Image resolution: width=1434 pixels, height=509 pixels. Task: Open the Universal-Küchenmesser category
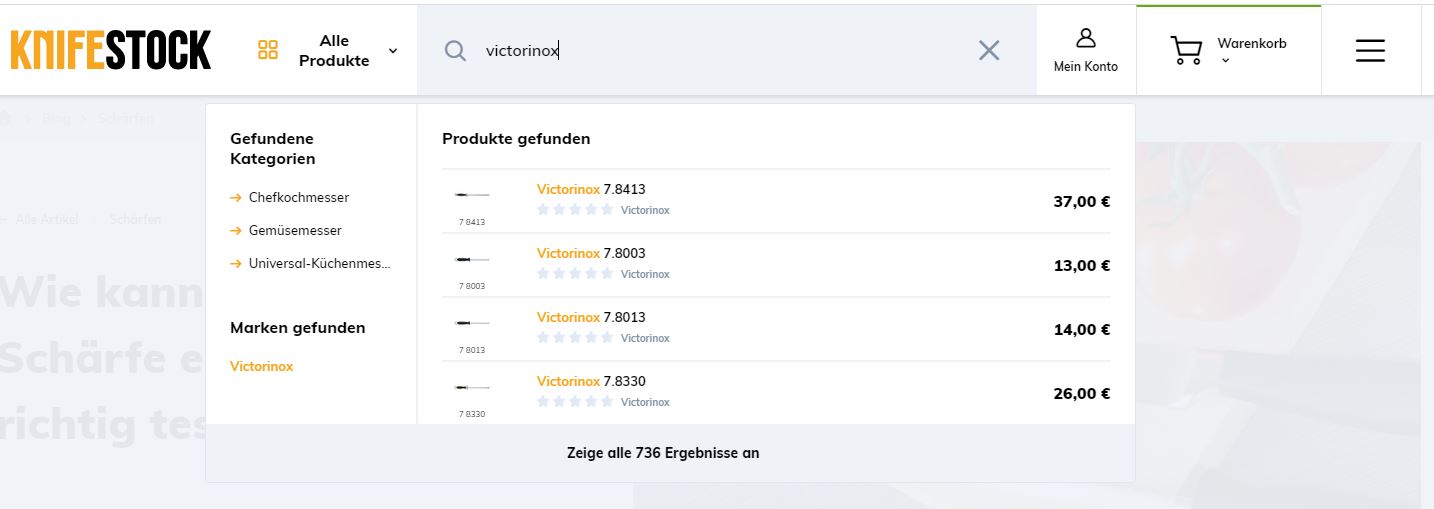point(319,264)
